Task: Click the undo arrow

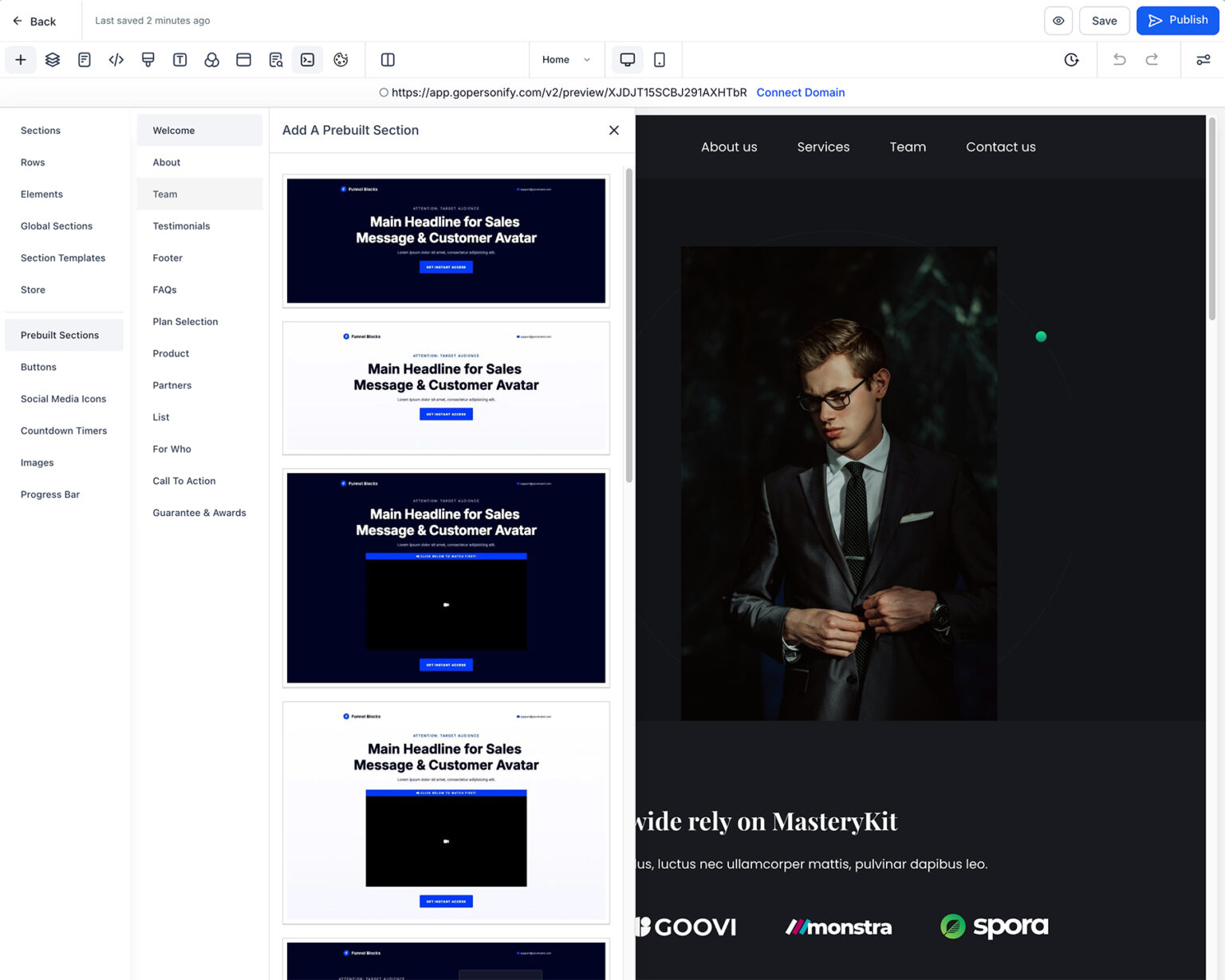Action: pyautogui.click(x=1120, y=60)
